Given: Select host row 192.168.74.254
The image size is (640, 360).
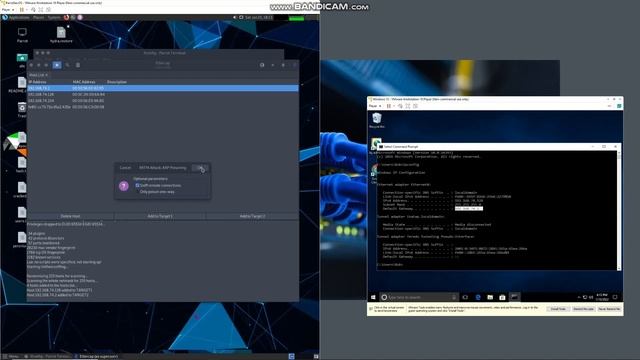Looking at the screenshot, I should point(163,100).
